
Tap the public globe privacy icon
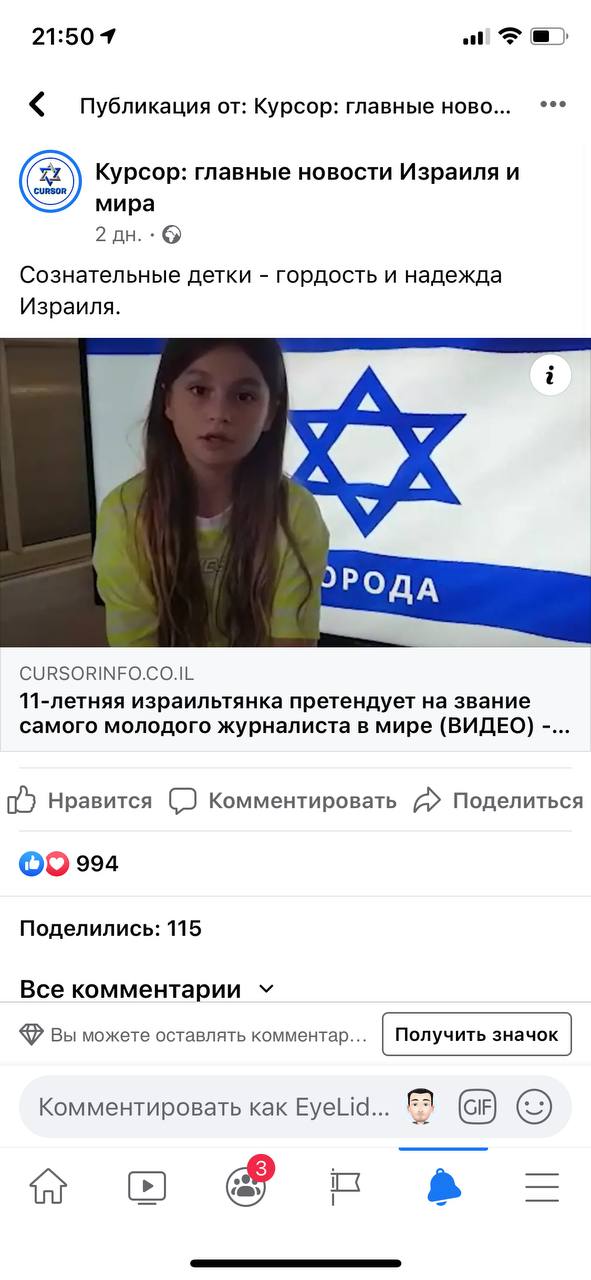tap(172, 235)
